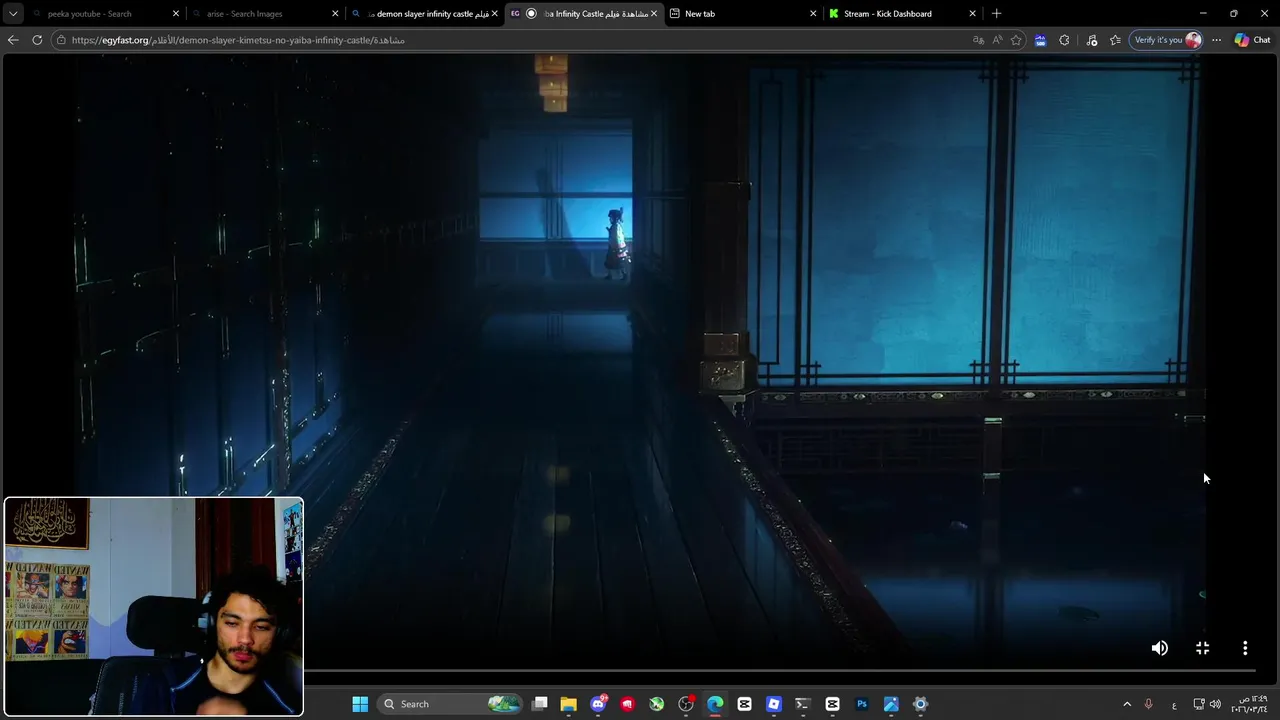
Task: Switch to Microsoft Edge on the taskbar
Action: [x=715, y=704]
